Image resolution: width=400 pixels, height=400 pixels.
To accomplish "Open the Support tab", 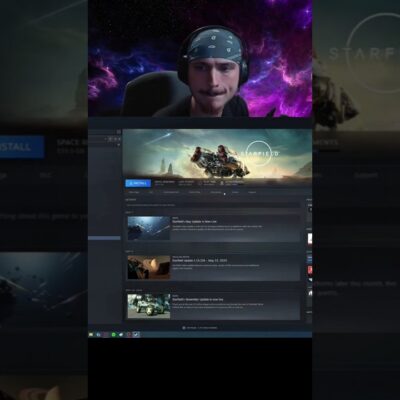I will (252, 192).
